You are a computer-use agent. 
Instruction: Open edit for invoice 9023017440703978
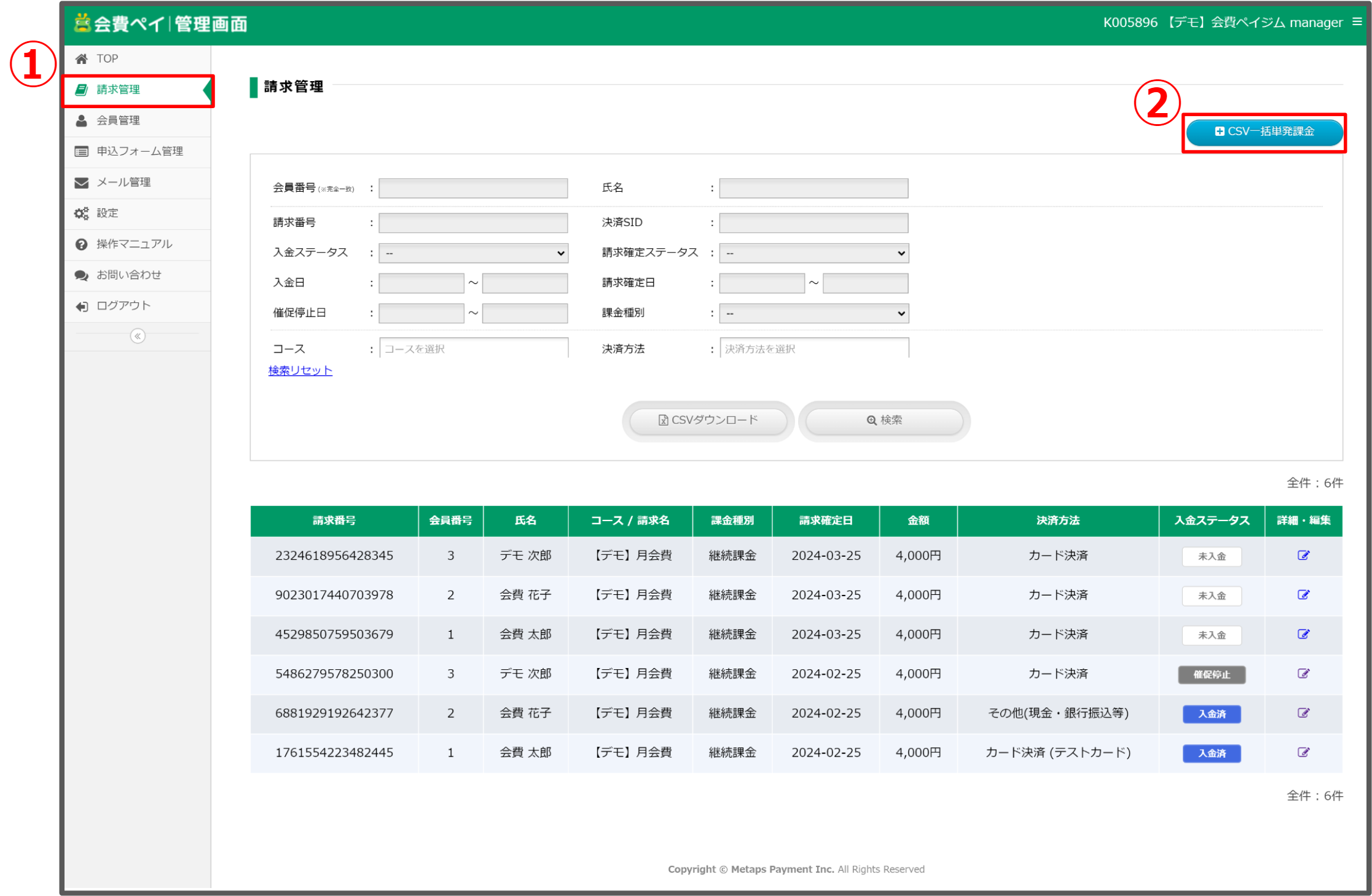pos(1303,595)
